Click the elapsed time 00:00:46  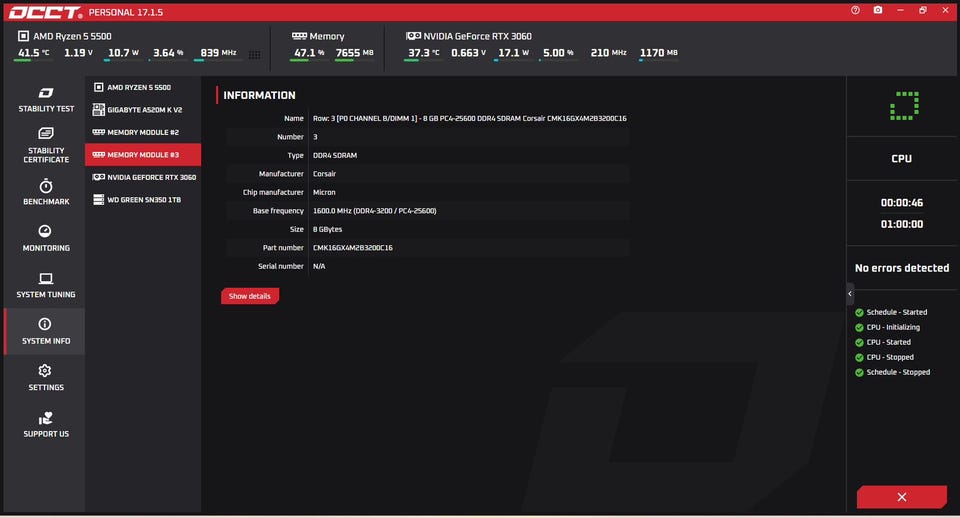pos(902,203)
